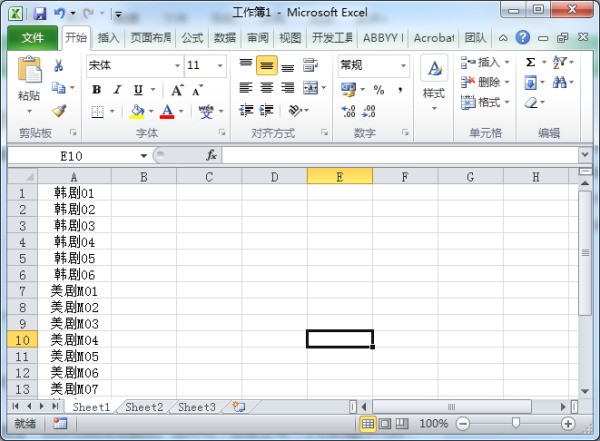The image size is (600, 441).
Task: Switch to the 数据 ribbon tab
Action: 225,38
